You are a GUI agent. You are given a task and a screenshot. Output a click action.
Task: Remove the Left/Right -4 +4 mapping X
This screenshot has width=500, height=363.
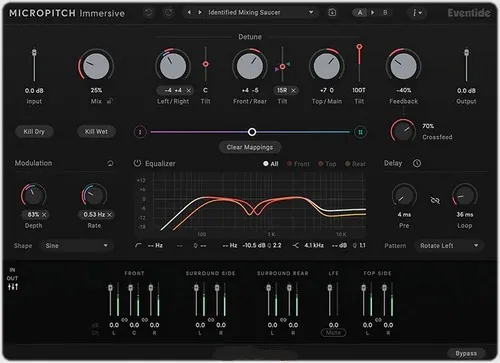point(189,91)
